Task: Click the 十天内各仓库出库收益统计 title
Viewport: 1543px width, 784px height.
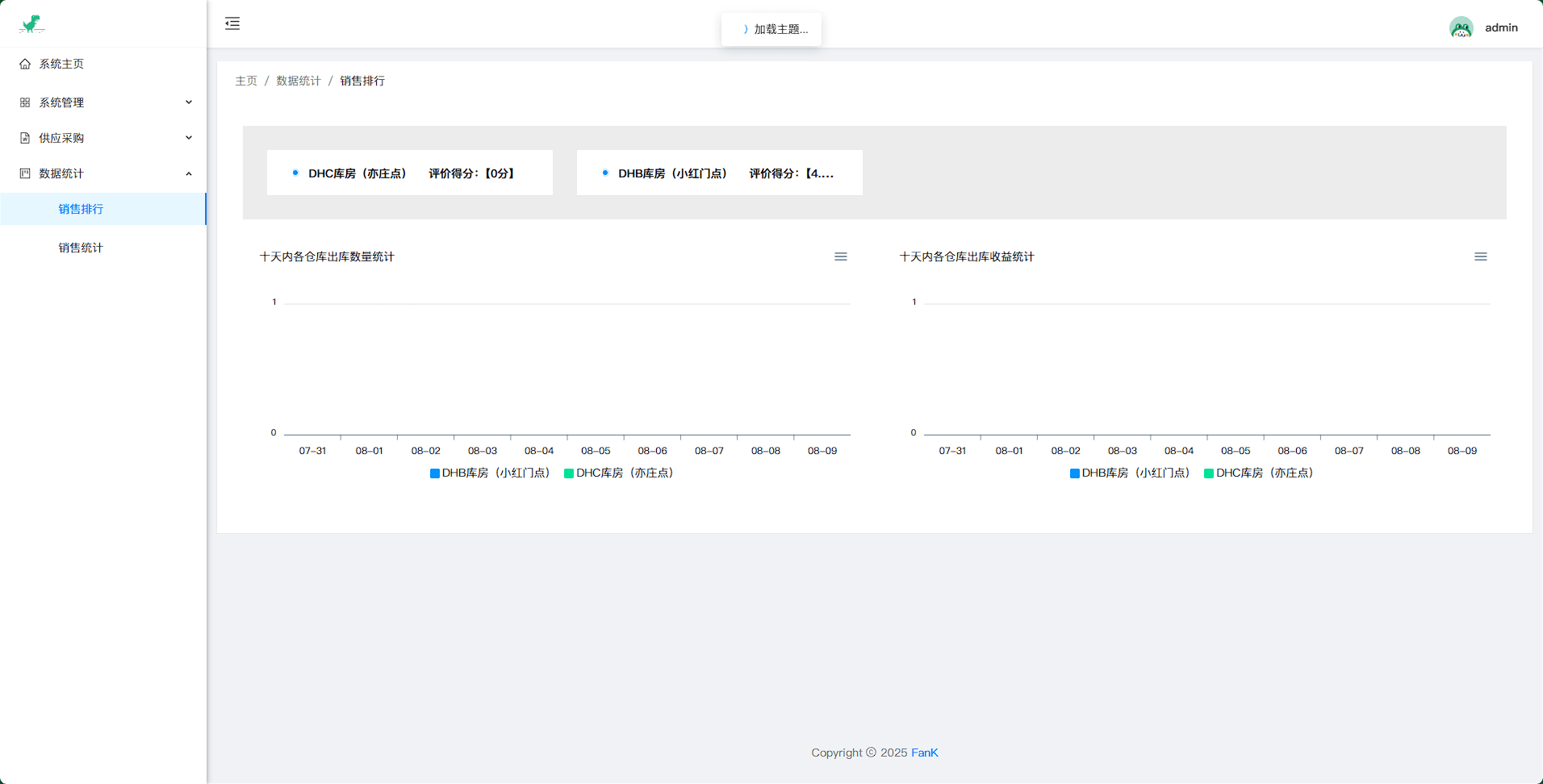Action: pyautogui.click(x=967, y=256)
